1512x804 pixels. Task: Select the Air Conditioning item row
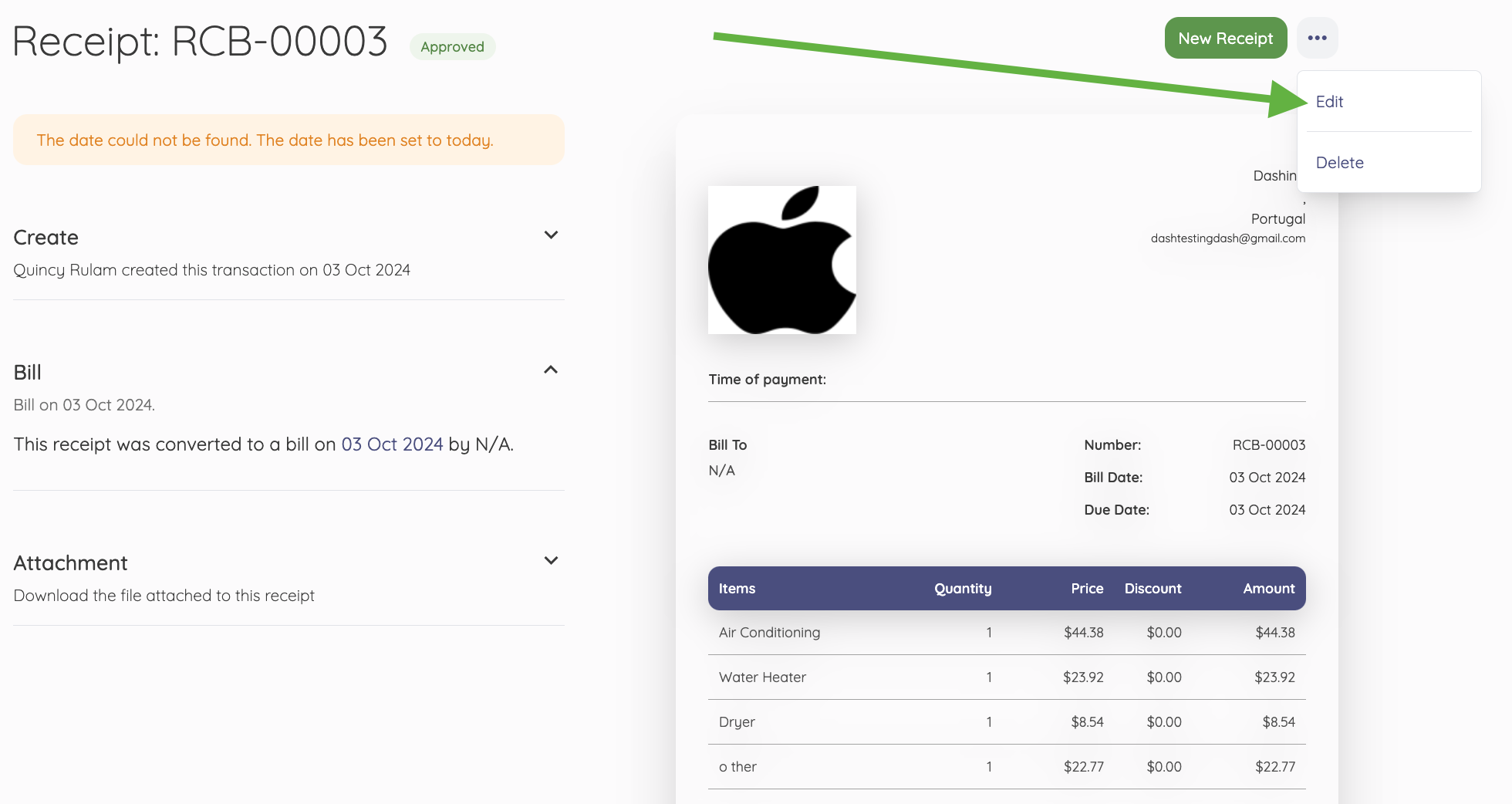(769, 633)
